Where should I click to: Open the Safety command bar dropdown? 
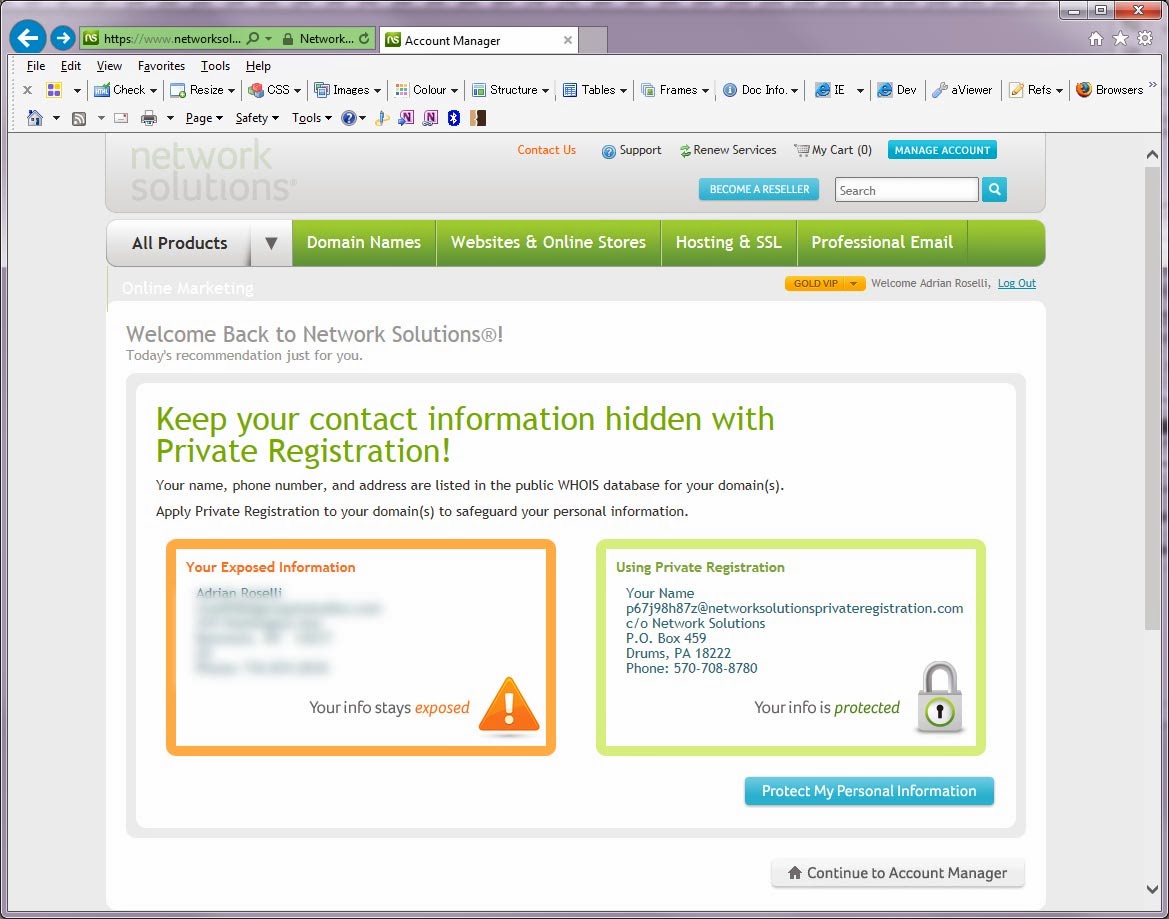[x=257, y=118]
